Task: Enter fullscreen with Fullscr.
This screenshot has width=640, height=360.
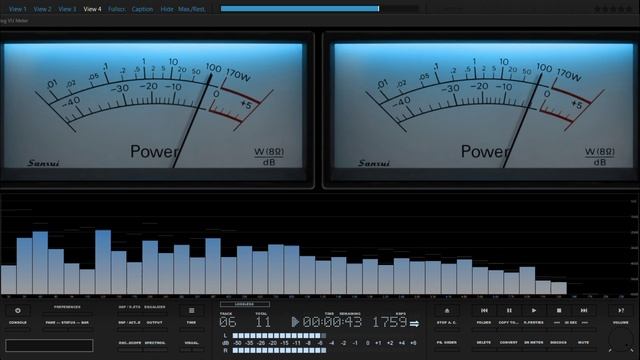Action: tap(117, 9)
